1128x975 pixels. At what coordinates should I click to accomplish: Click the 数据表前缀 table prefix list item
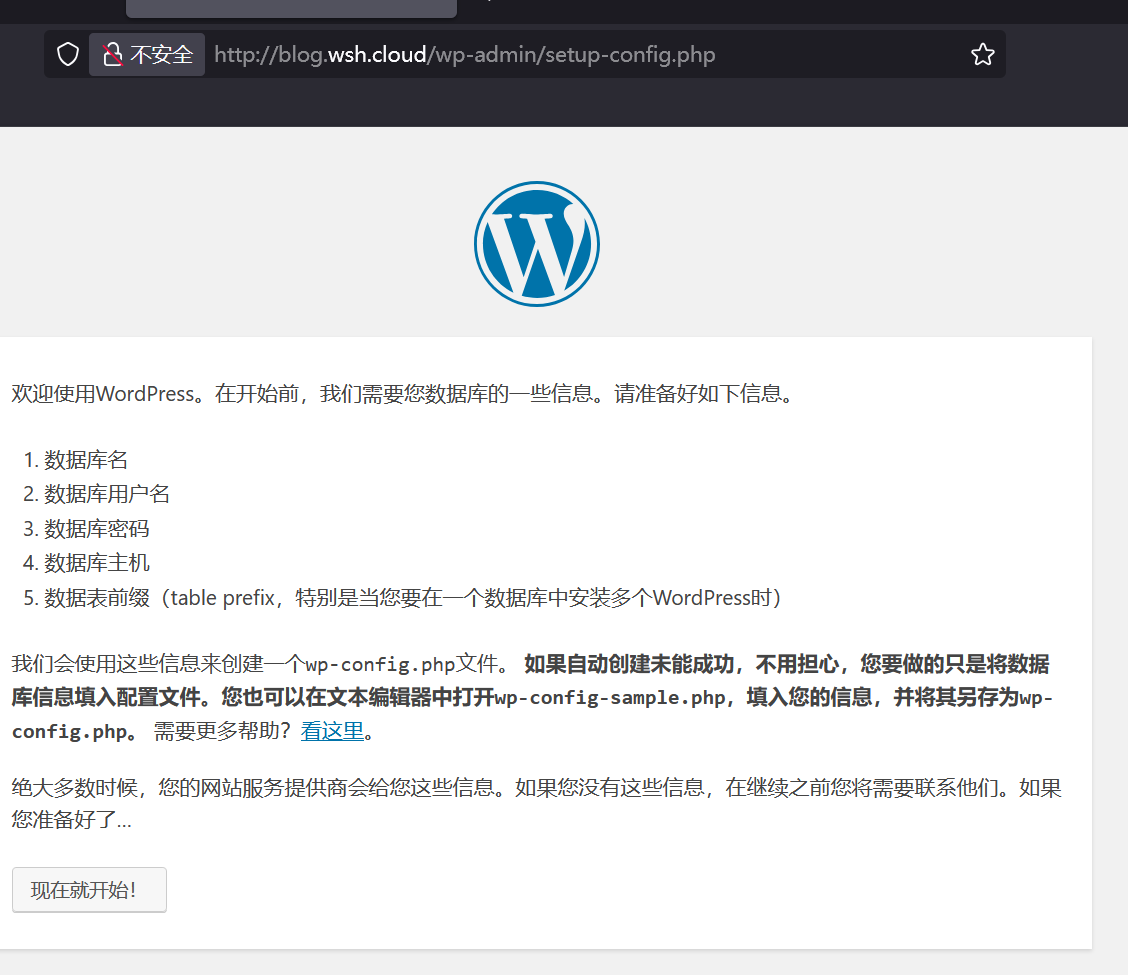point(413,598)
